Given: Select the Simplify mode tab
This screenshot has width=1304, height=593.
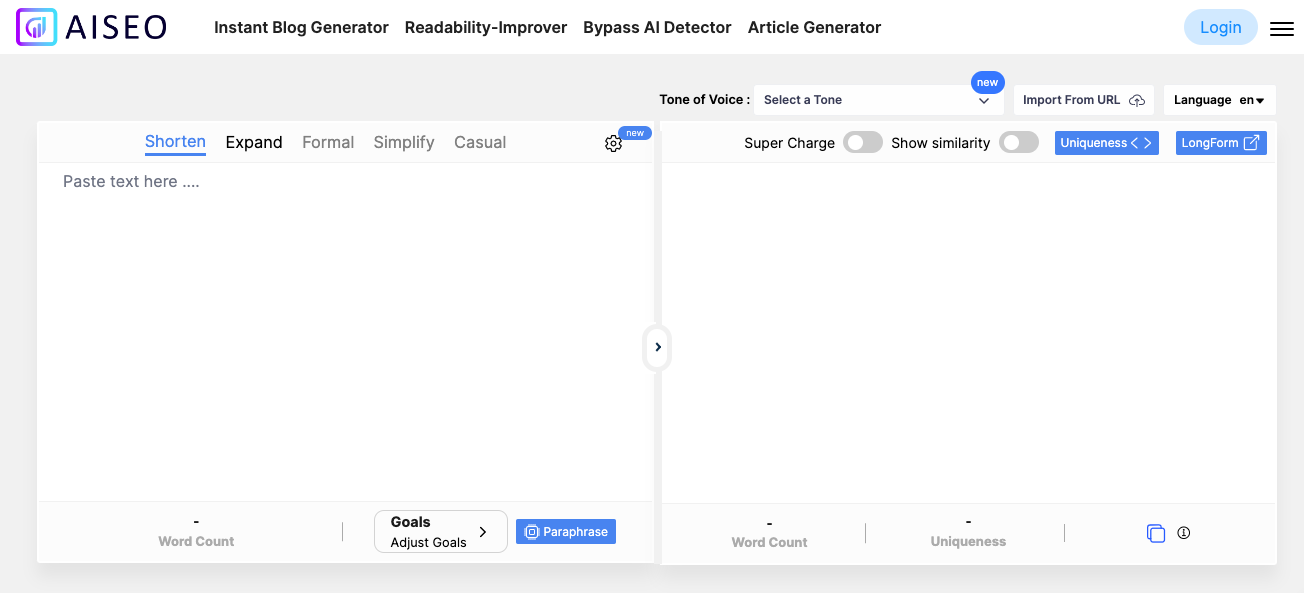Looking at the screenshot, I should coord(404,142).
